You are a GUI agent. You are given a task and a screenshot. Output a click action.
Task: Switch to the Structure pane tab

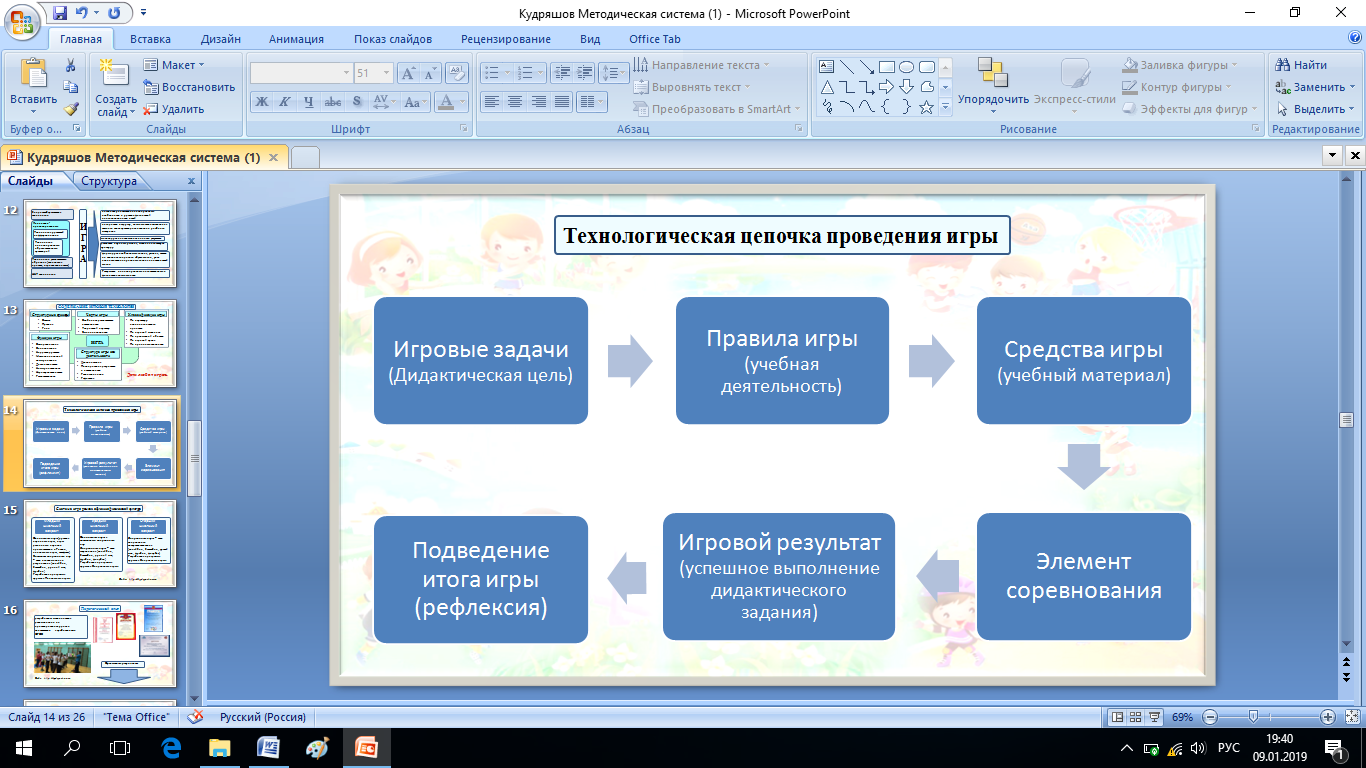(x=108, y=181)
